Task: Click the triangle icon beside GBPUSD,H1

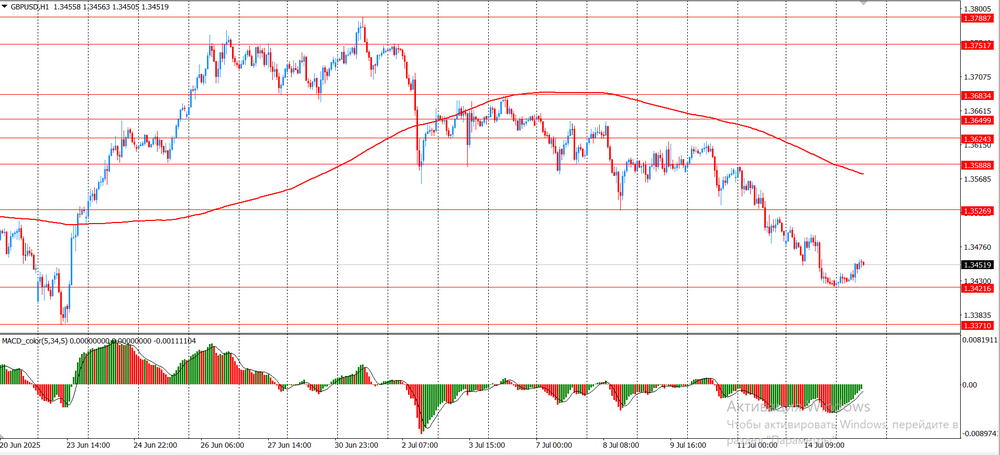Action: (5, 6)
